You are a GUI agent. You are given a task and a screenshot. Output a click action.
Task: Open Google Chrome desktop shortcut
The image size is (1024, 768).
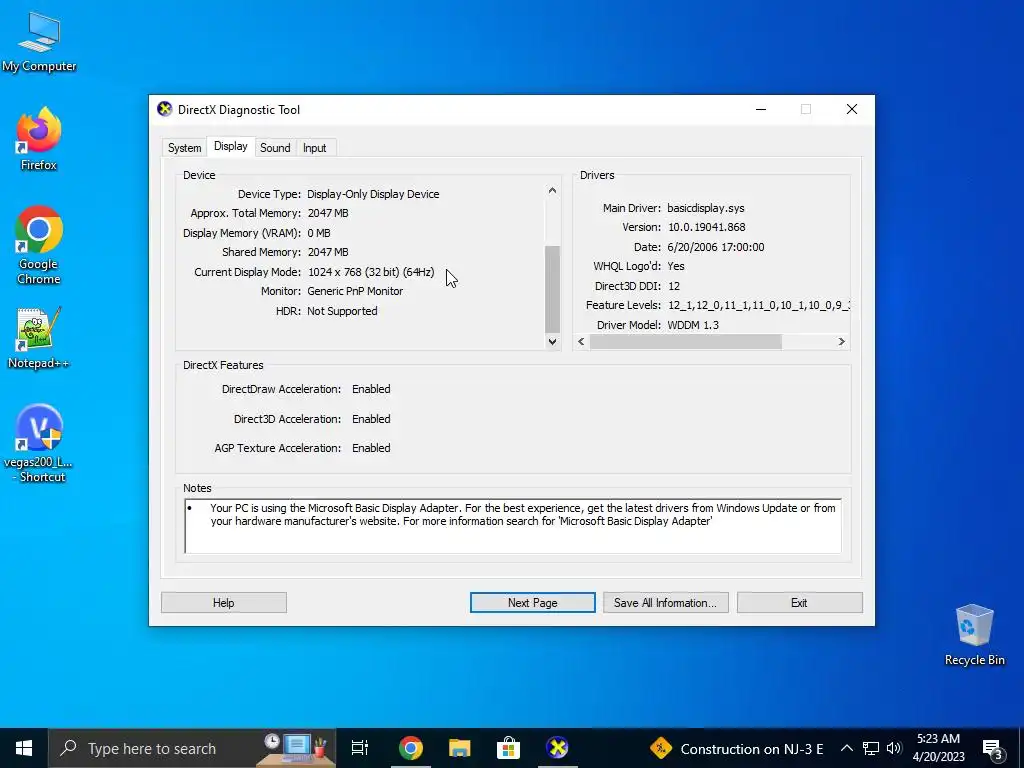[39, 245]
